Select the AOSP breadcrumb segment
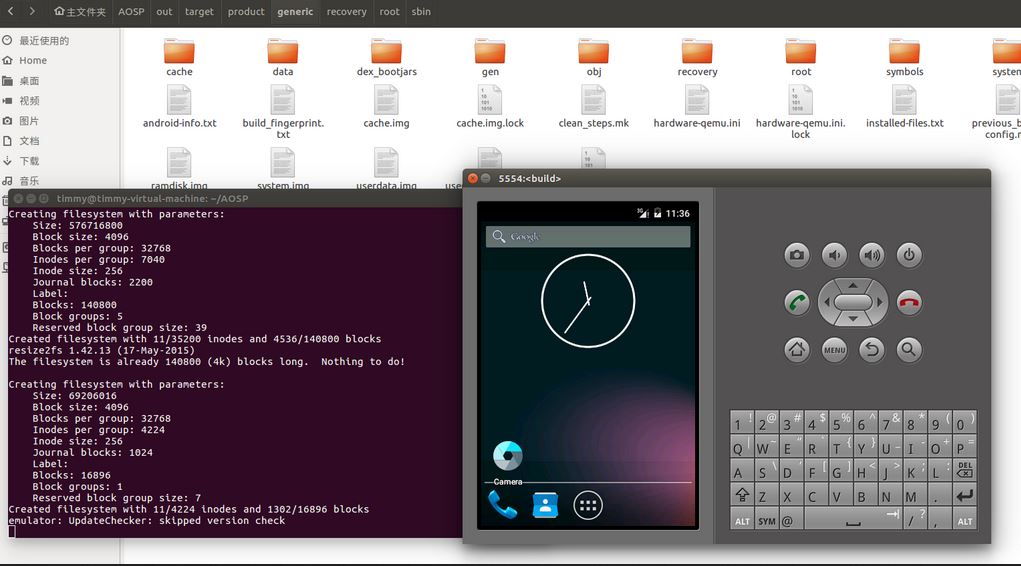The image size is (1021, 566). click(131, 12)
